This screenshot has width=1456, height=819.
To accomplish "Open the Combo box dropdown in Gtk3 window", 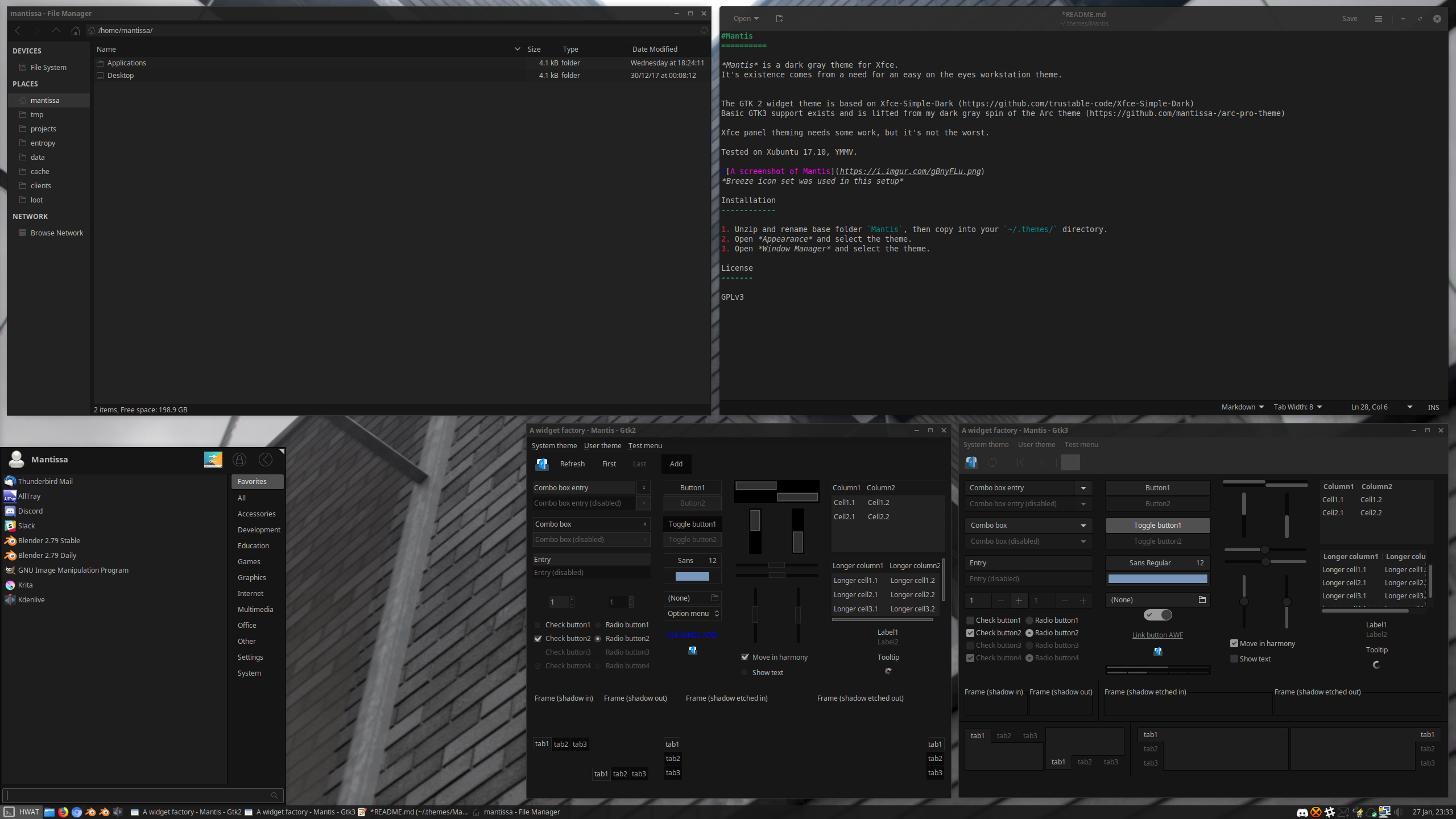I will 1028,526.
